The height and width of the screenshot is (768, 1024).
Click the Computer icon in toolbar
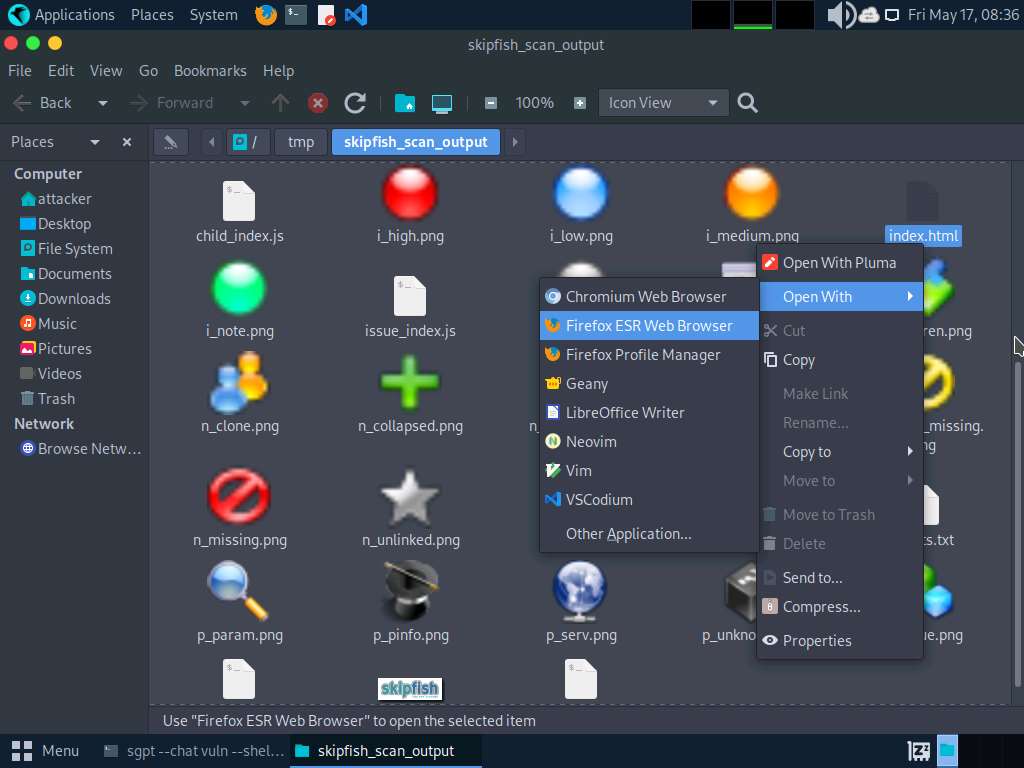(442, 103)
